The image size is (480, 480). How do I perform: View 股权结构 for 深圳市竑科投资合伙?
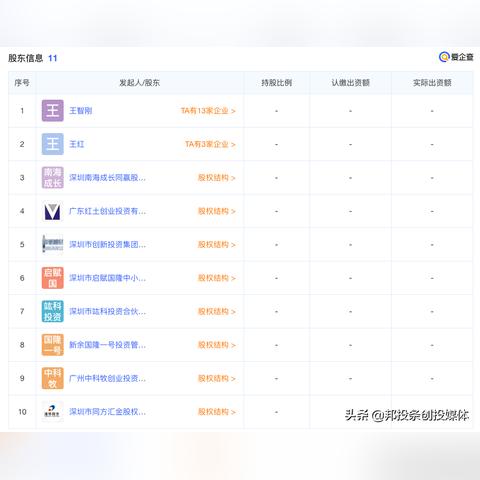click(x=217, y=311)
